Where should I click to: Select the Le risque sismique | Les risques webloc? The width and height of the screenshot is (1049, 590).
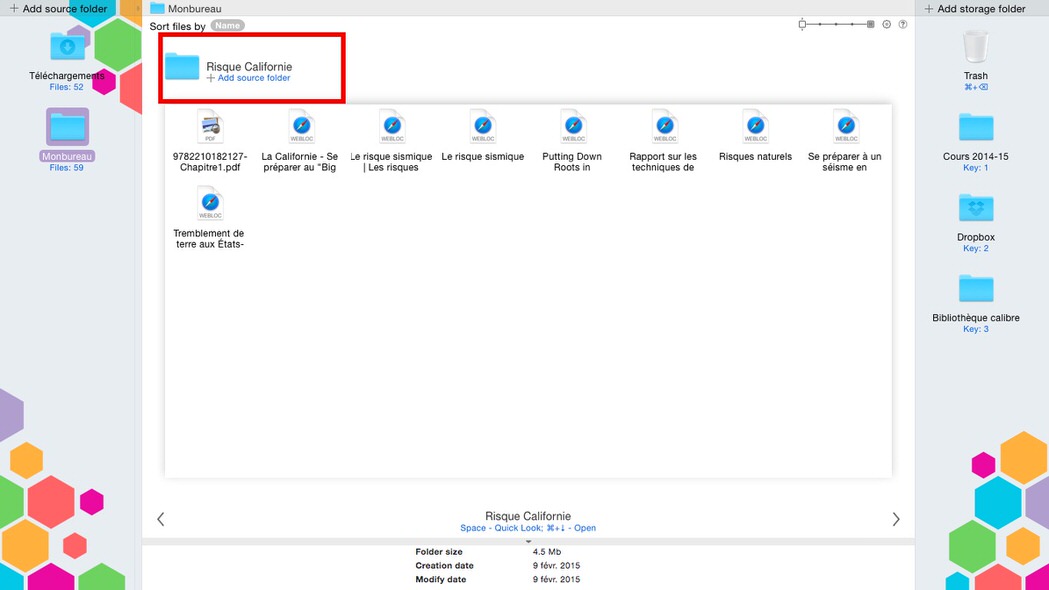[391, 142]
